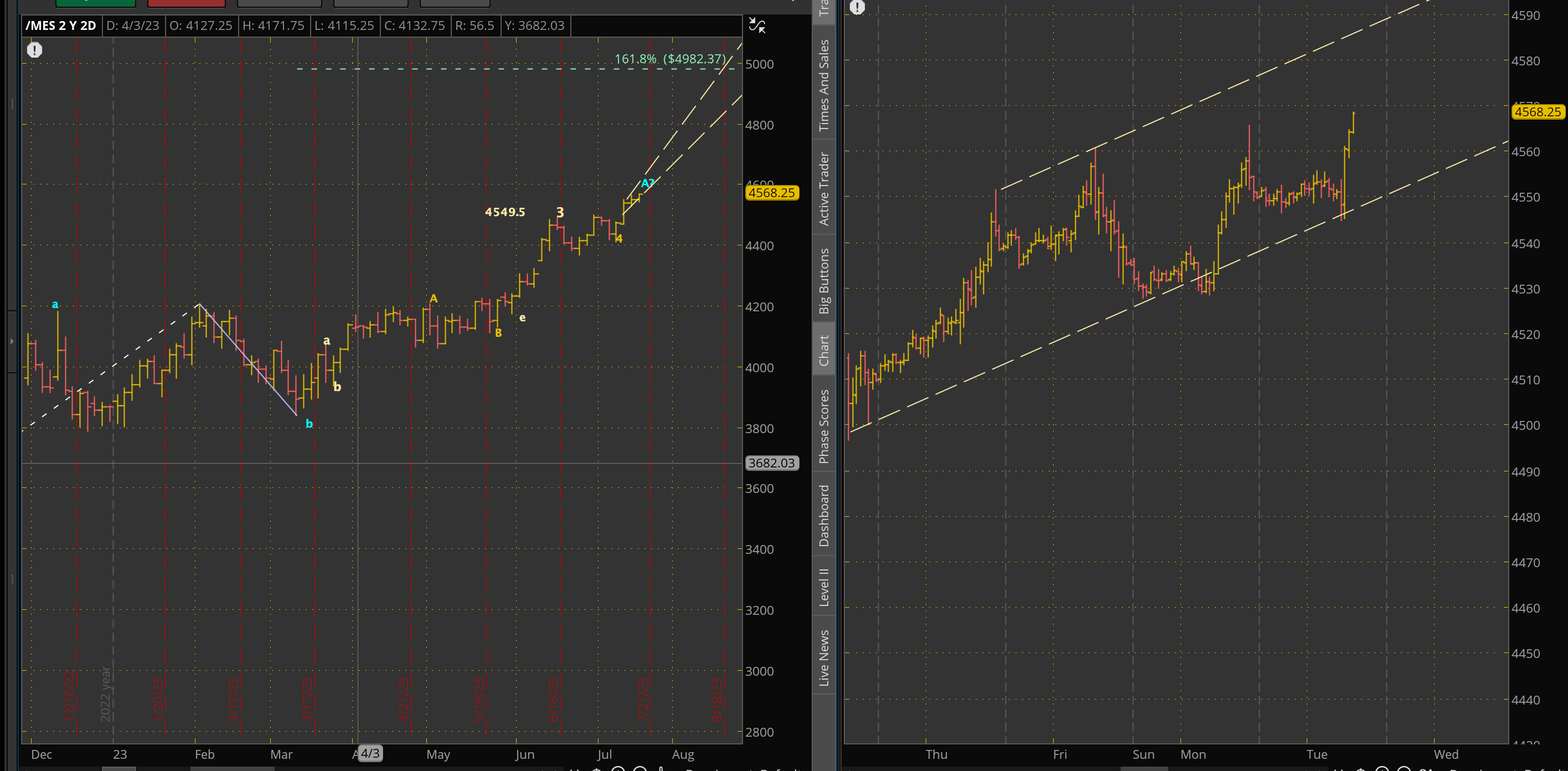Click the 4568.25 price bubble on right chart axis
The image size is (1568, 771).
tap(1538, 111)
